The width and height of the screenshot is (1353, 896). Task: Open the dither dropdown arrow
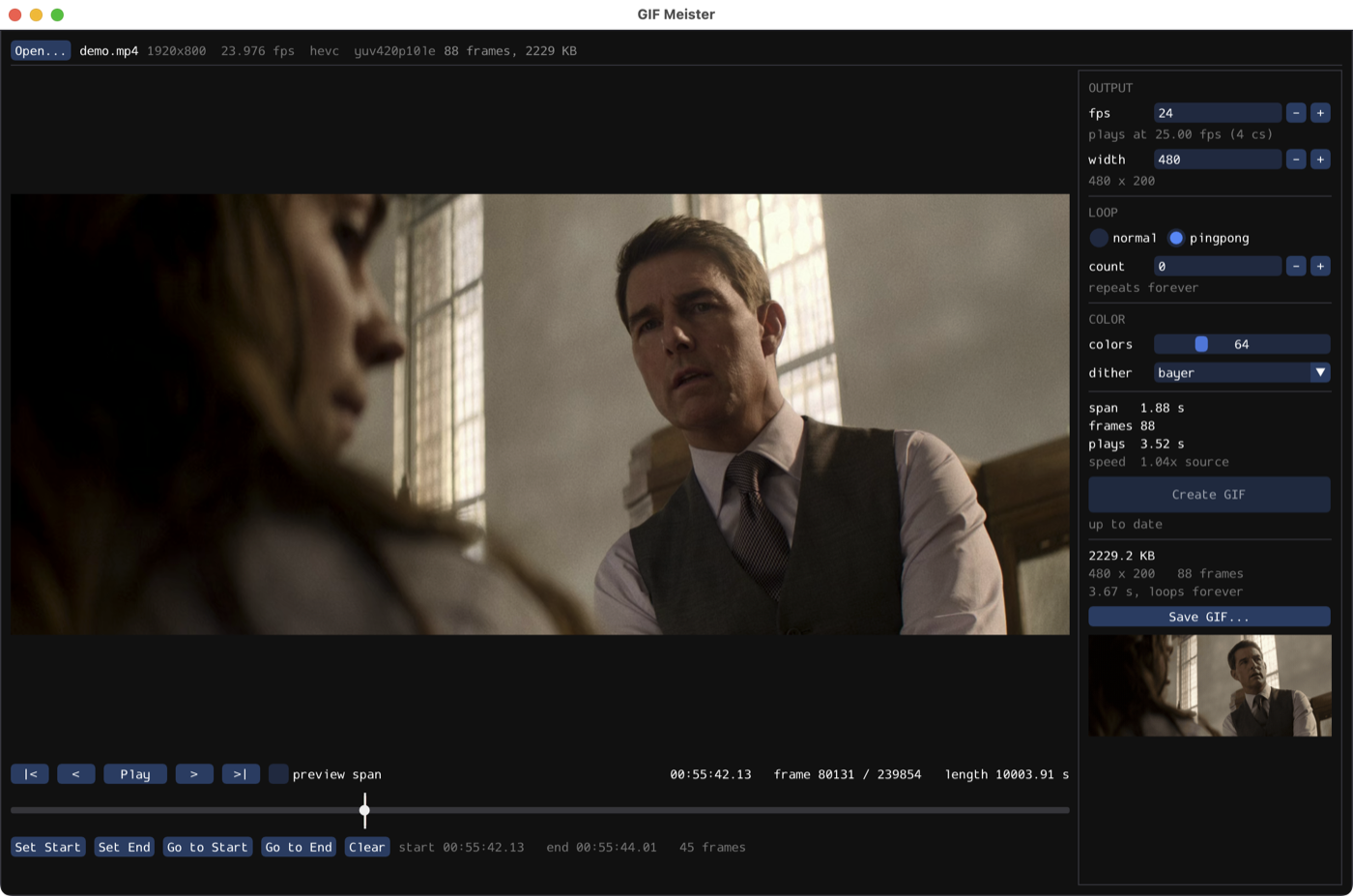(x=1320, y=372)
